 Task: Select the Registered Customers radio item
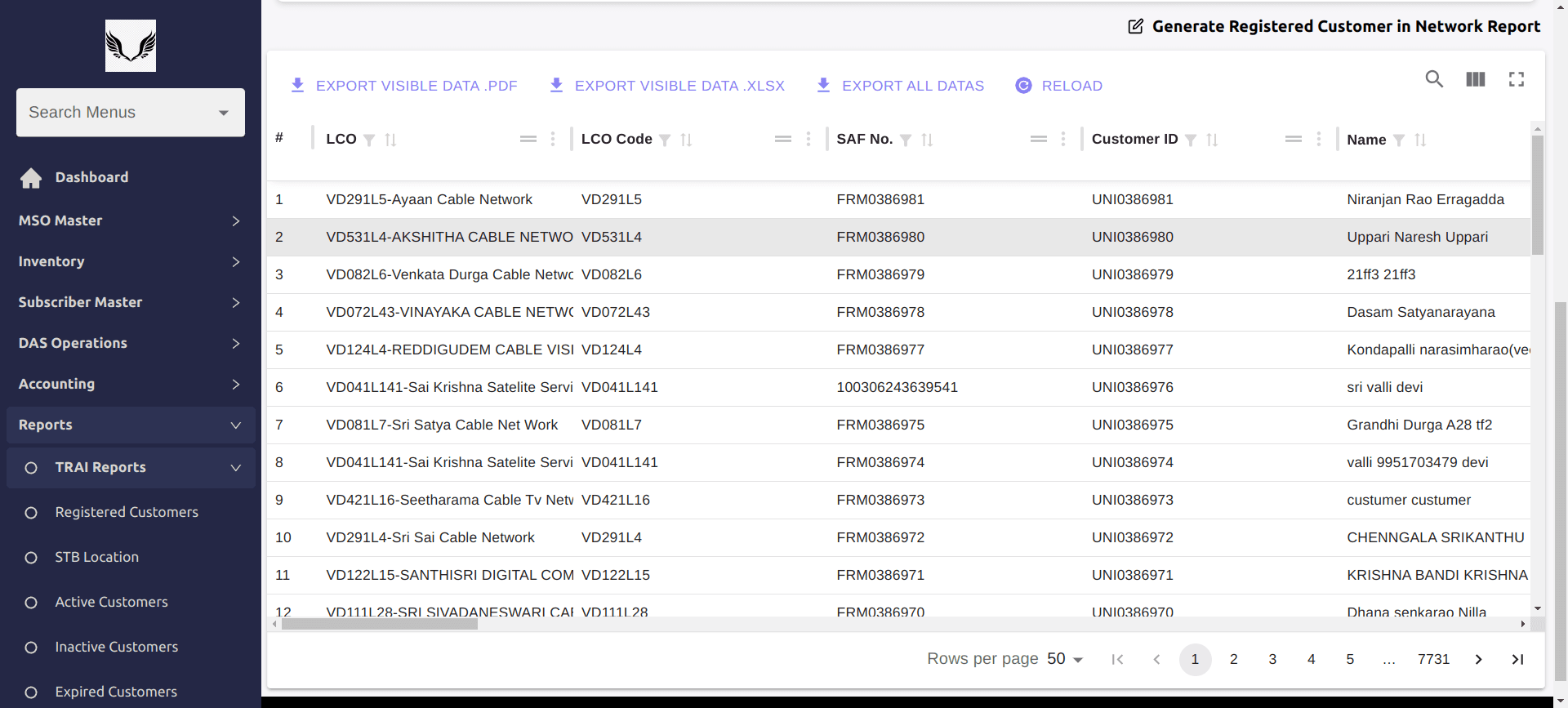click(31, 513)
